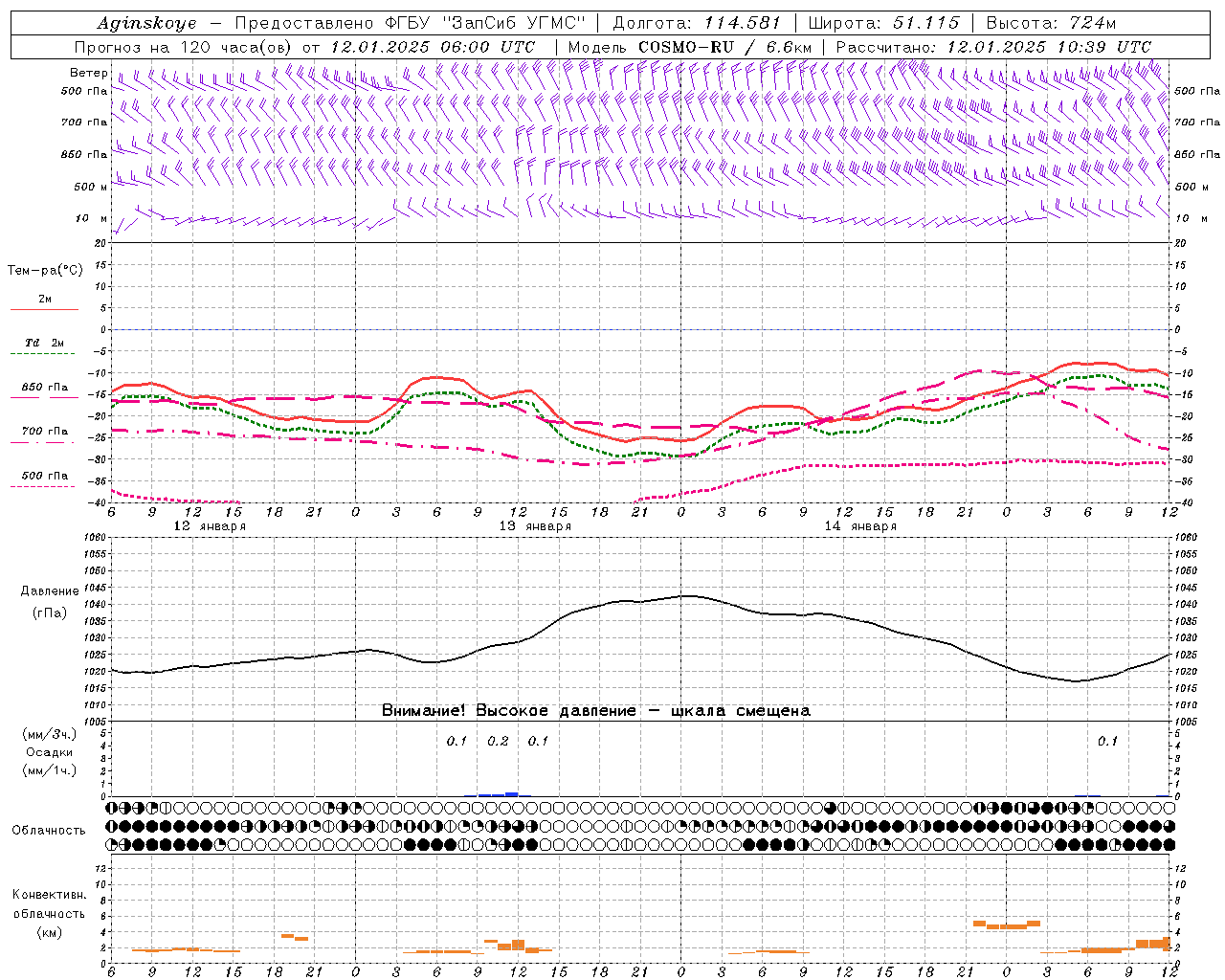Click the warning Внимание! Высокое давление – шкала смещена

point(596,710)
